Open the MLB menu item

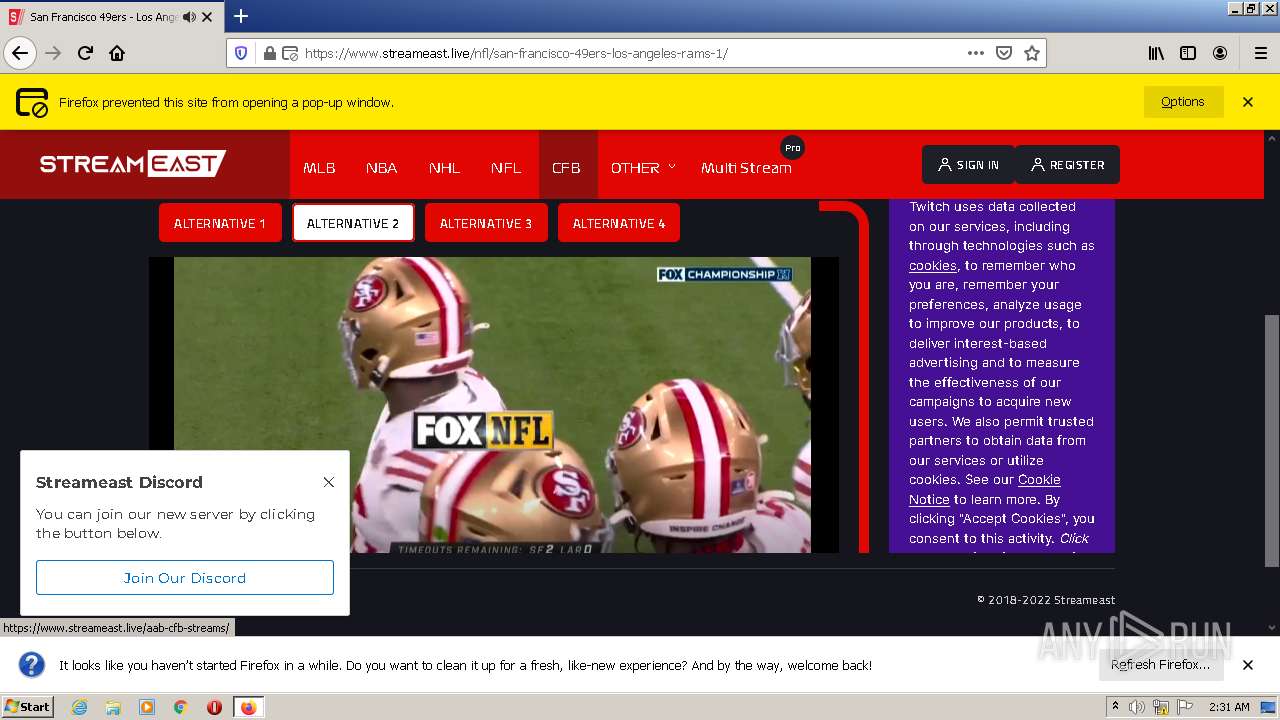click(x=319, y=168)
